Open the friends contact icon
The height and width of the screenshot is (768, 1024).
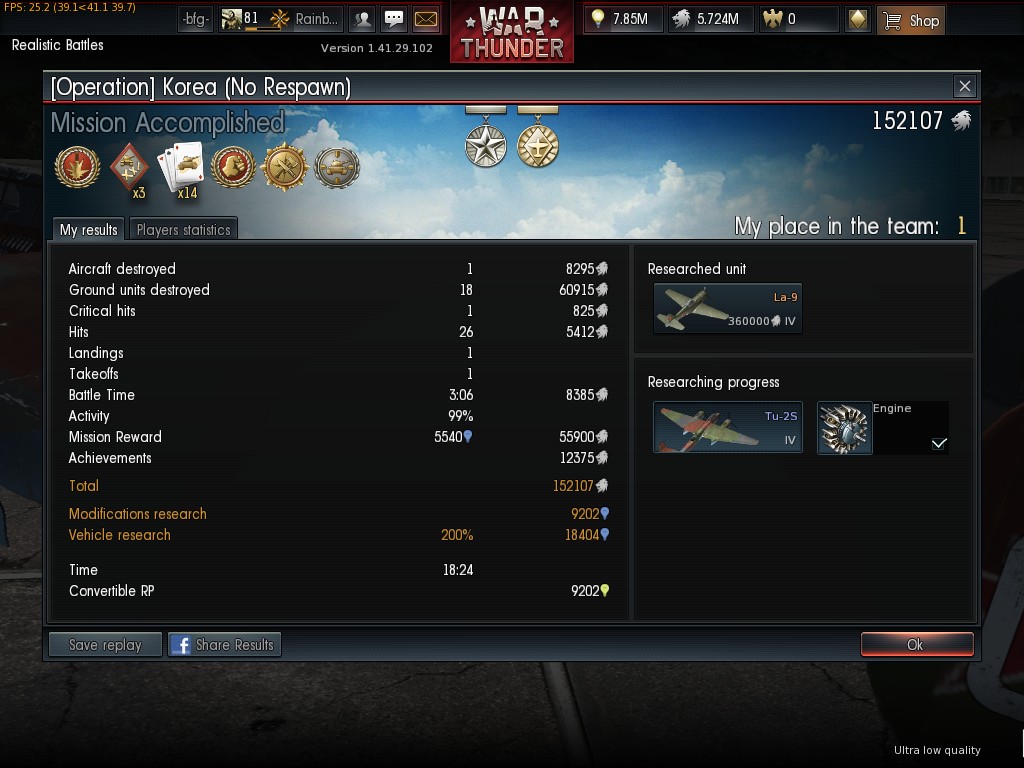click(362, 20)
